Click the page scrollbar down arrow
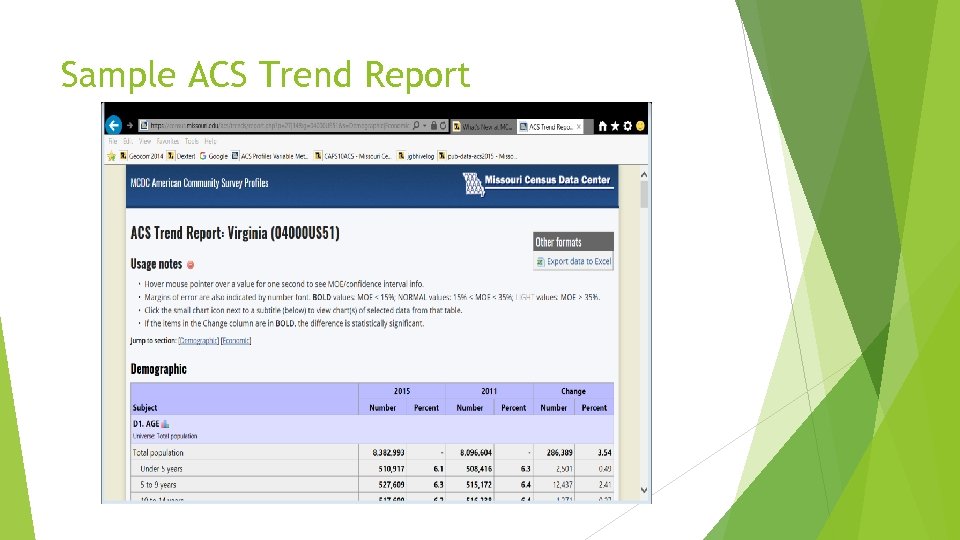This screenshot has height=540, width=960. 643,490
